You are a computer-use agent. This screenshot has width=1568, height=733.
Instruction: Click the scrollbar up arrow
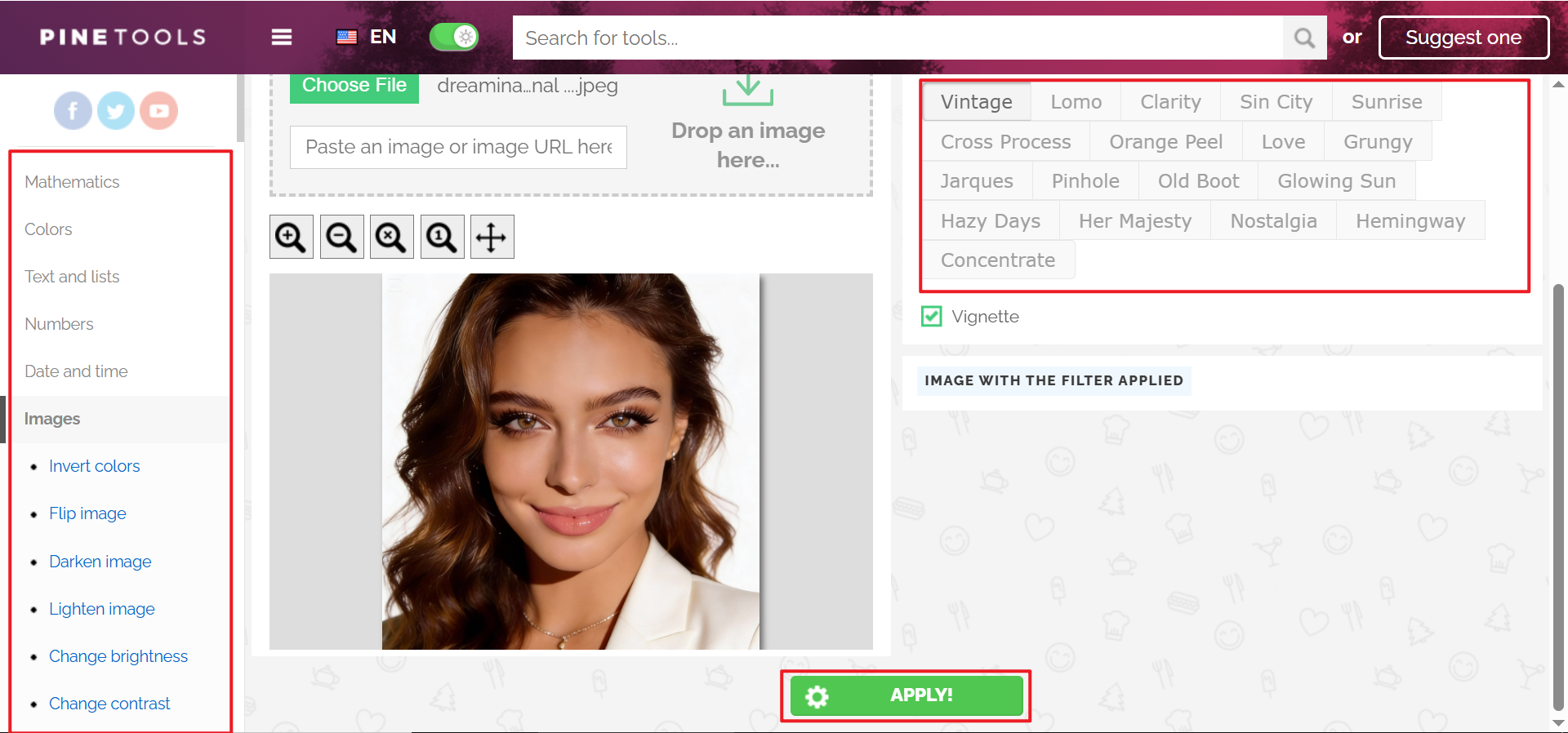(1559, 84)
